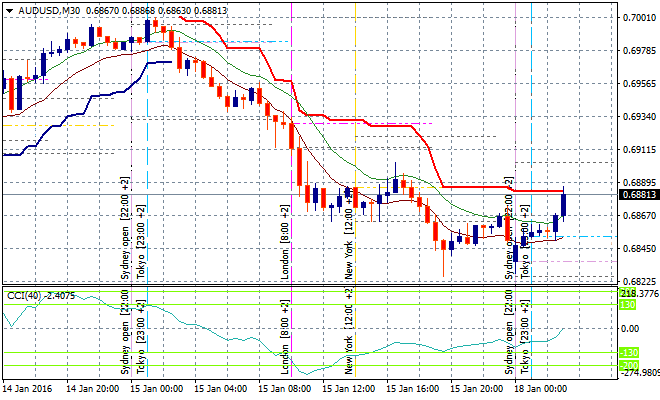Click the 218.3776 CCI scale value
The image size is (660, 400).
coord(640,293)
